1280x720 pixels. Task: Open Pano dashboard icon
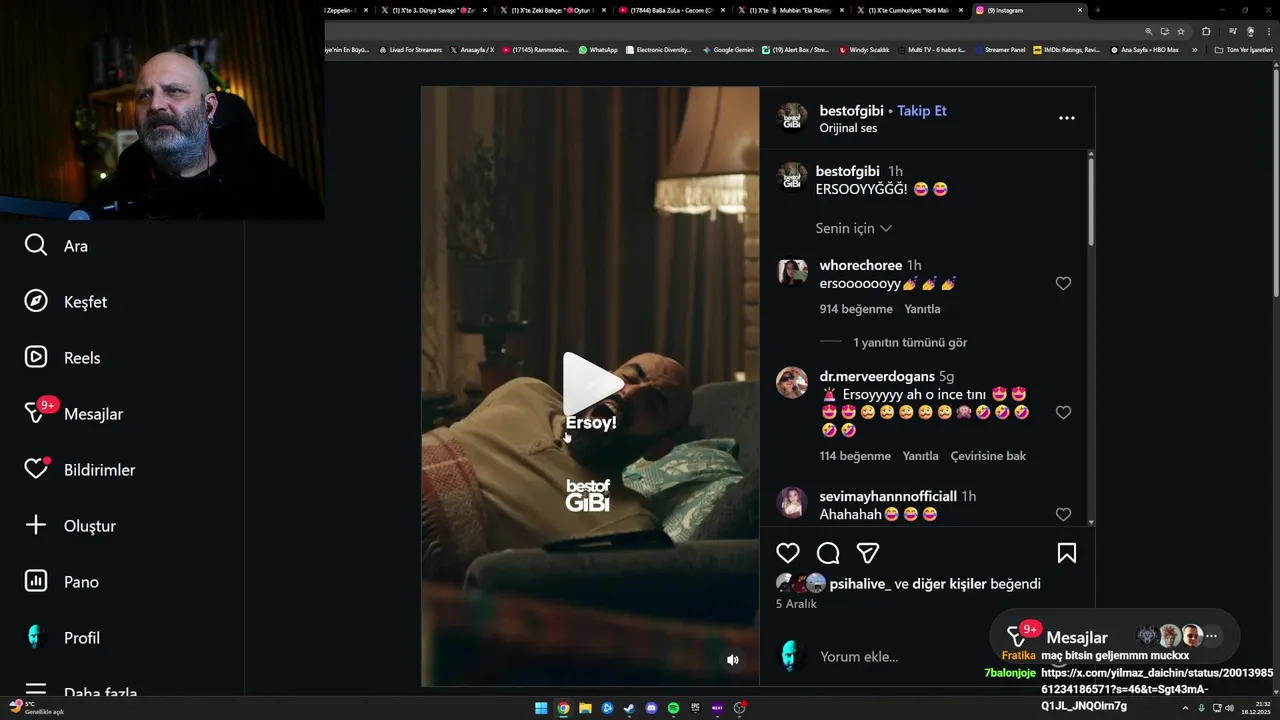36,582
